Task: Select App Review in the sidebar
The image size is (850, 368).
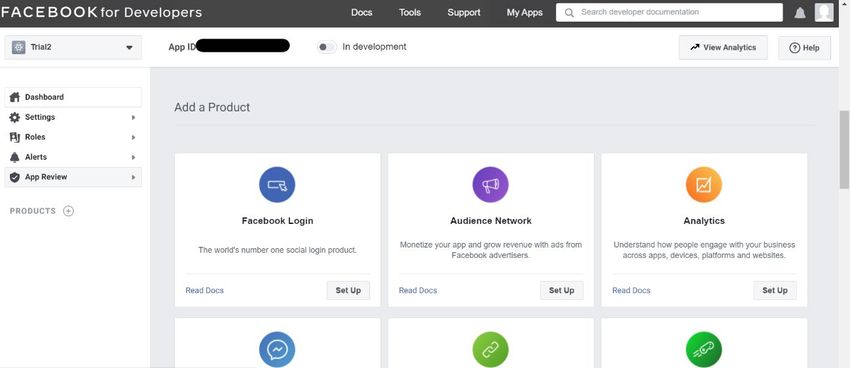Action: point(73,177)
